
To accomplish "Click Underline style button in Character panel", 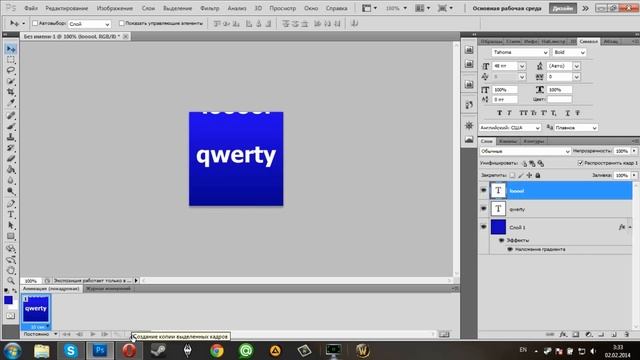I will (567, 113).
